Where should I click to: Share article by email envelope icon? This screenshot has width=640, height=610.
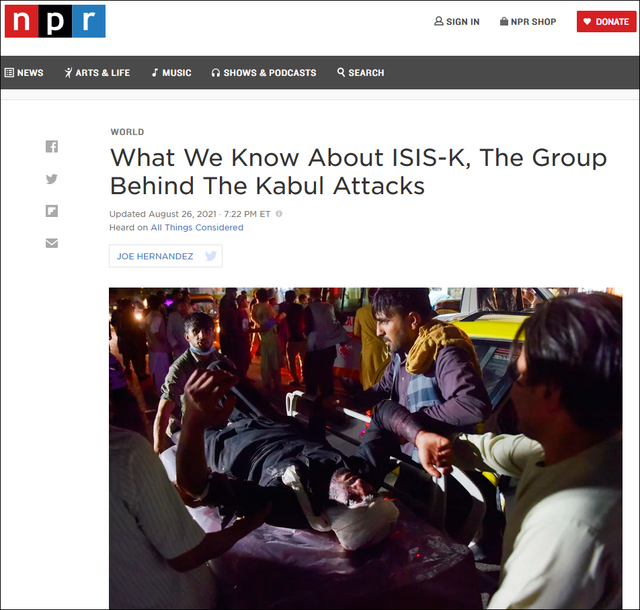52,243
